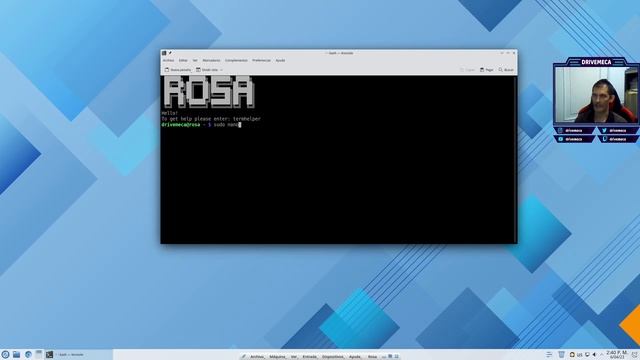This screenshot has height=360, width=640.
Task: Open the Ver menu in Konsole
Action: tap(195, 60)
